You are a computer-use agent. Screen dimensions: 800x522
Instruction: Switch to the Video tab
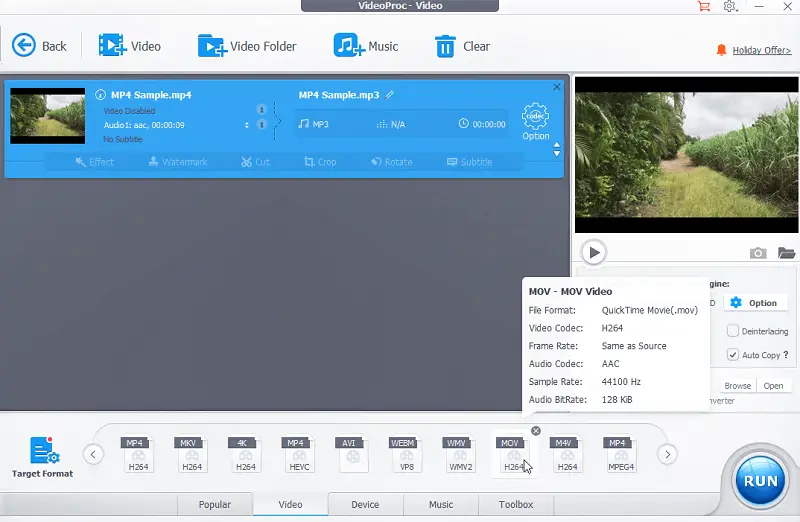point(290,504)
